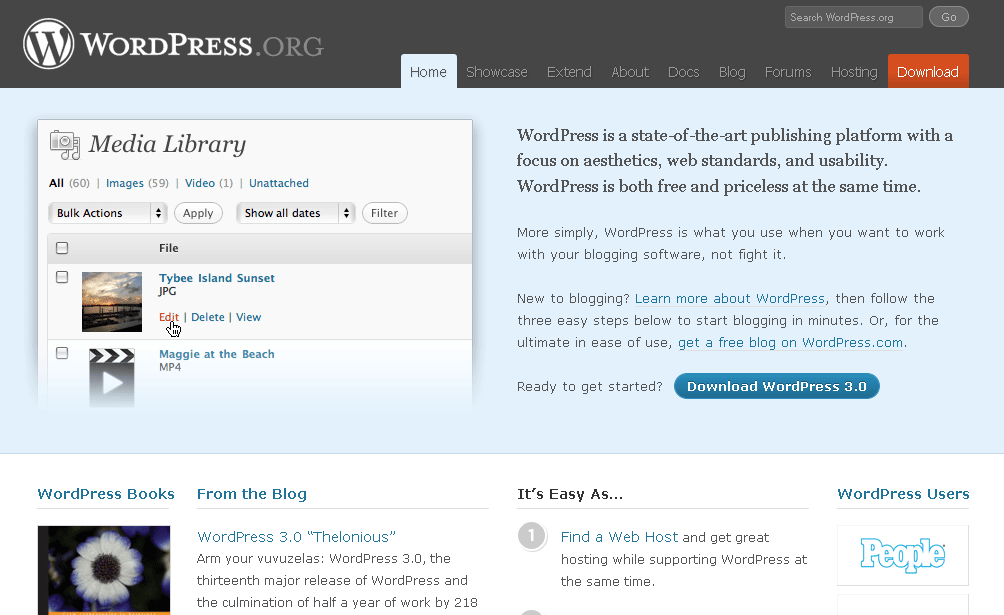
Task: Open the WordPress book cover image
Action: click(104, 570)
